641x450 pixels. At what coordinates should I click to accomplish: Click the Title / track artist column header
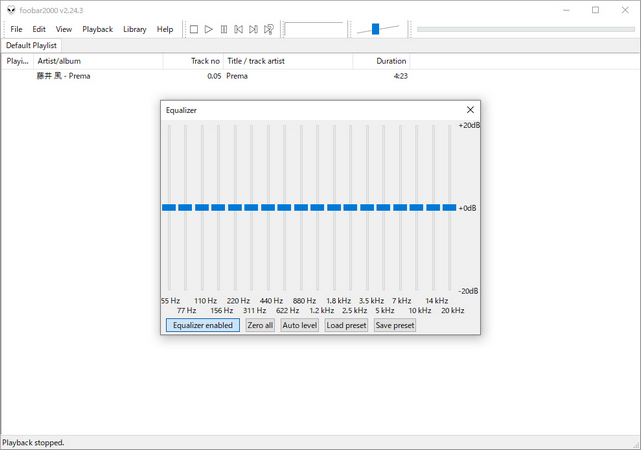tap(288, 61)
